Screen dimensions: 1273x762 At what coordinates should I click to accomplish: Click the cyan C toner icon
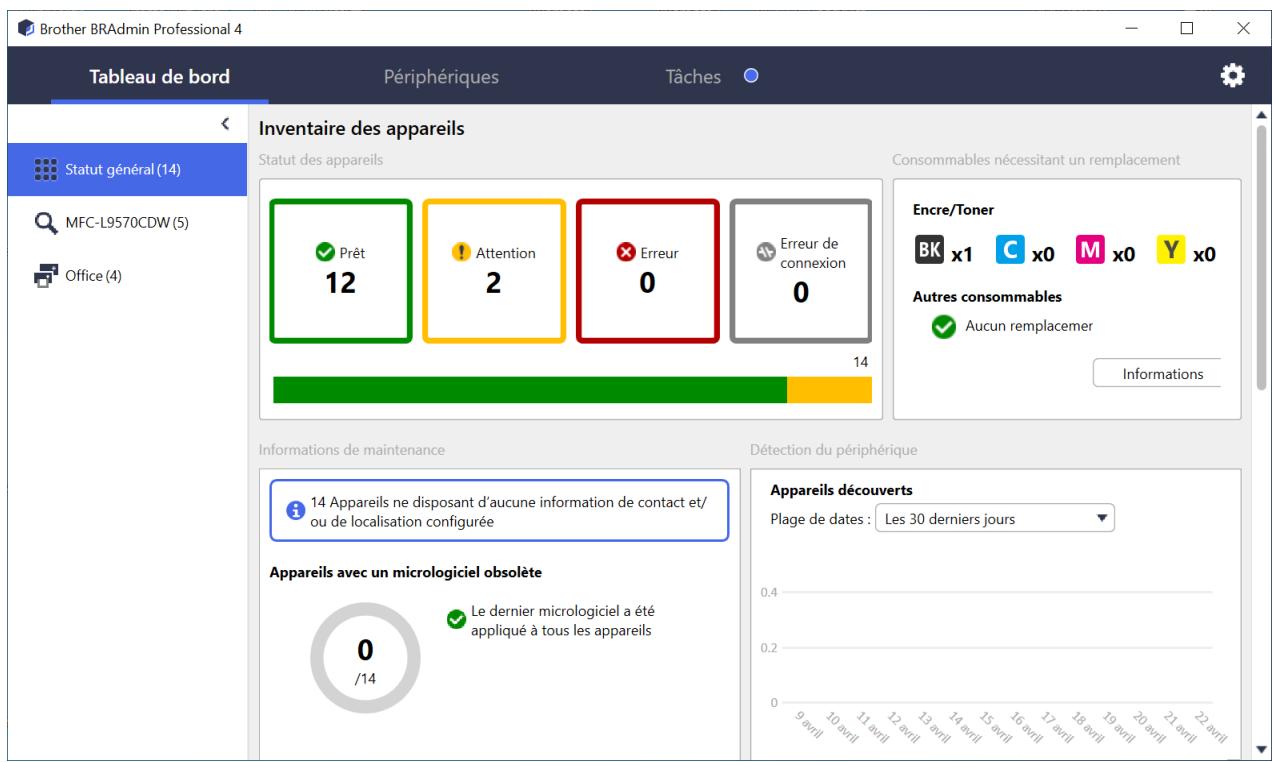1009,250
